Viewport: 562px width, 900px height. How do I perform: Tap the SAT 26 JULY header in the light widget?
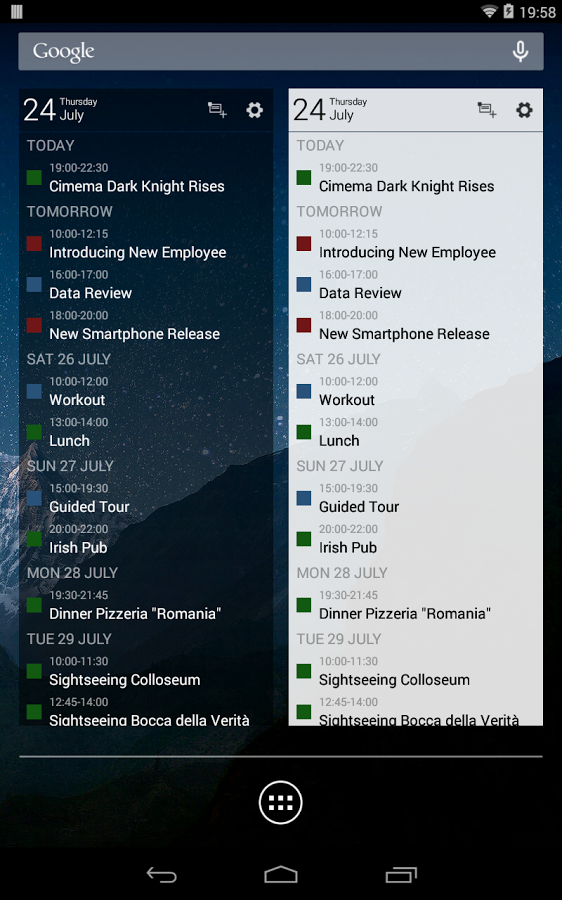coord(339,359)
